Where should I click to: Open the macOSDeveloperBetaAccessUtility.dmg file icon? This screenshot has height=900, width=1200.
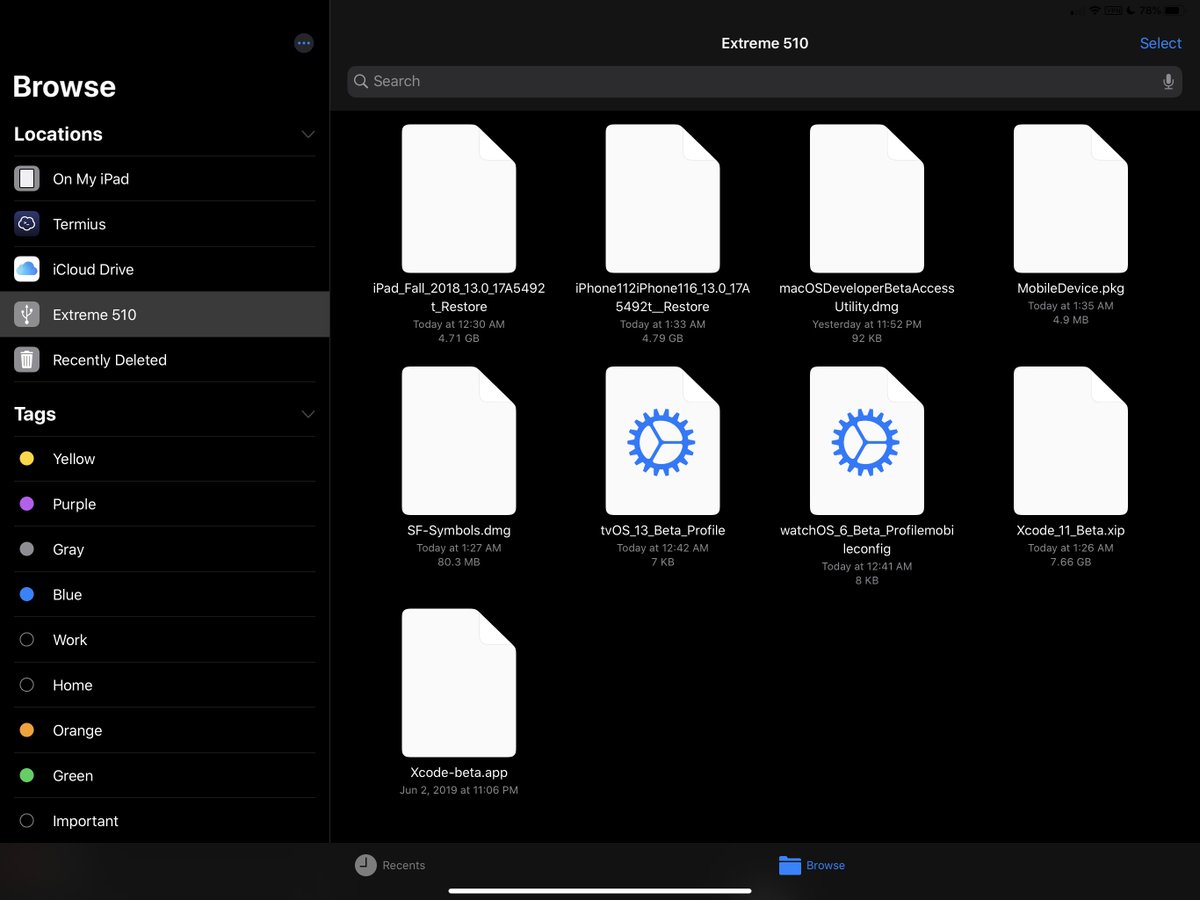(x=866, y=199)
